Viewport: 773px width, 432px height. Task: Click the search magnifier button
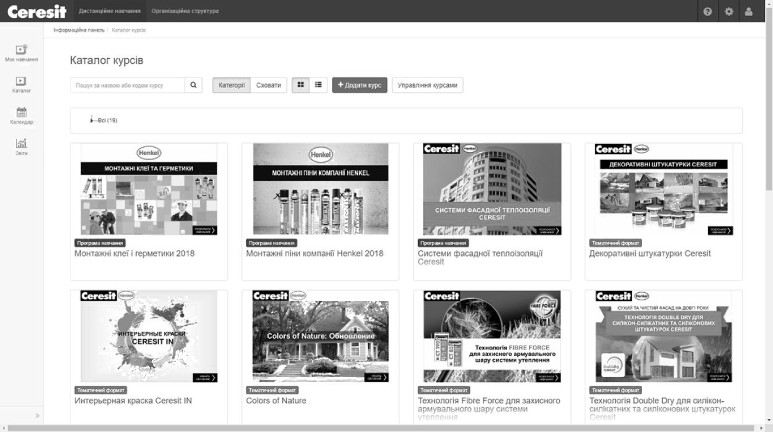pyautogui.click(x=193, y=85)
